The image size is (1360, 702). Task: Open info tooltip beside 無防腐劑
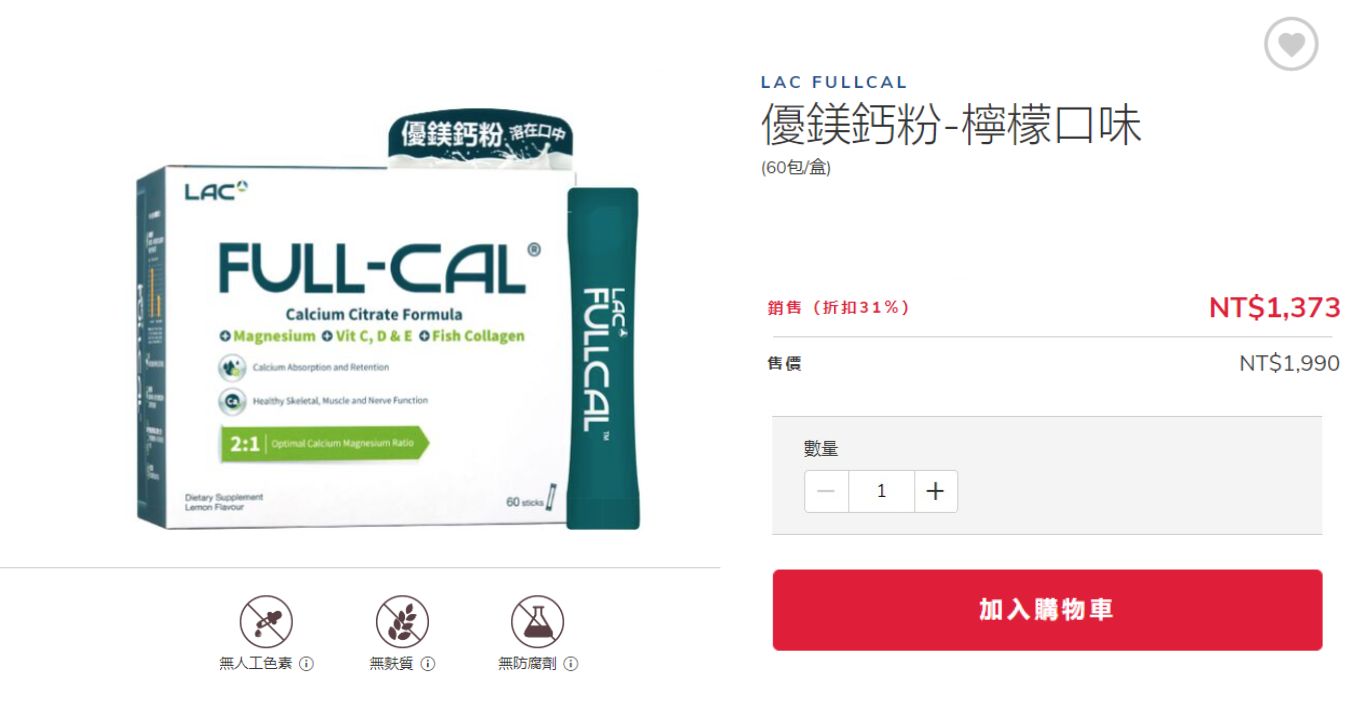(571, 663)
